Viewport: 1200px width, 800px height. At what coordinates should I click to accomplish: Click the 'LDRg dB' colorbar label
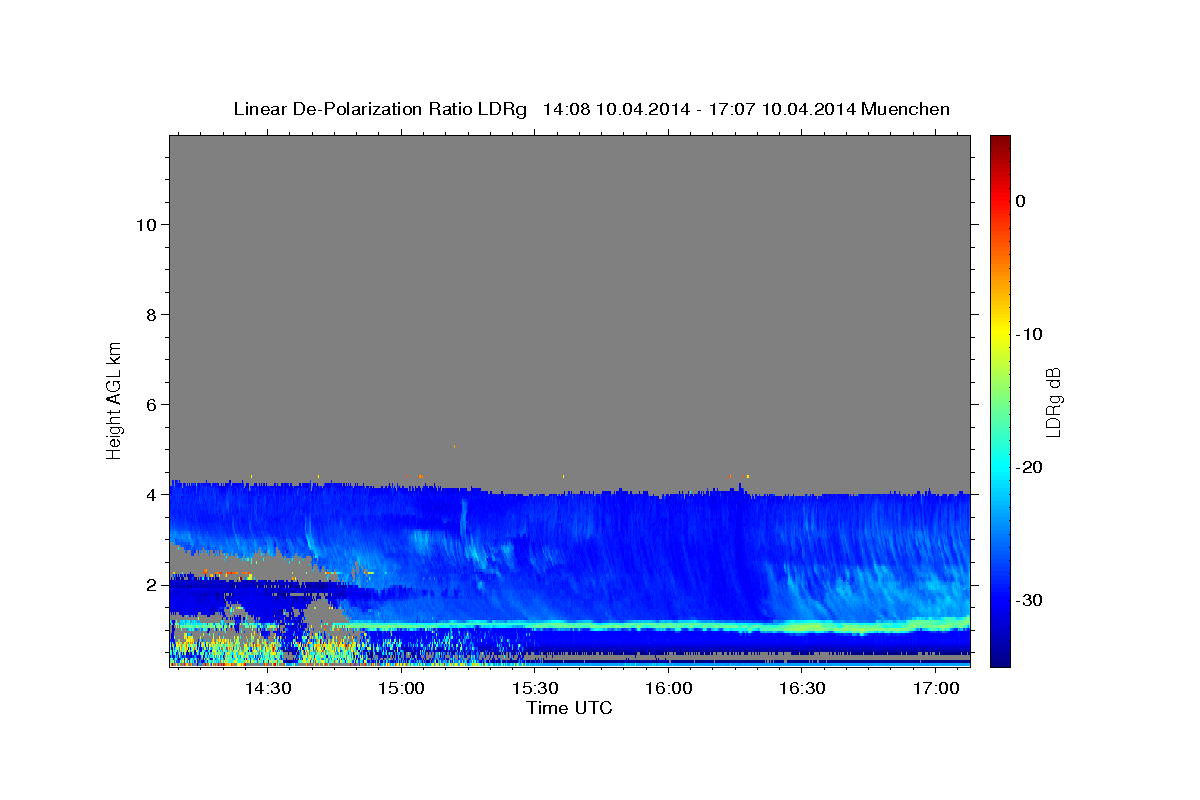1053,402
